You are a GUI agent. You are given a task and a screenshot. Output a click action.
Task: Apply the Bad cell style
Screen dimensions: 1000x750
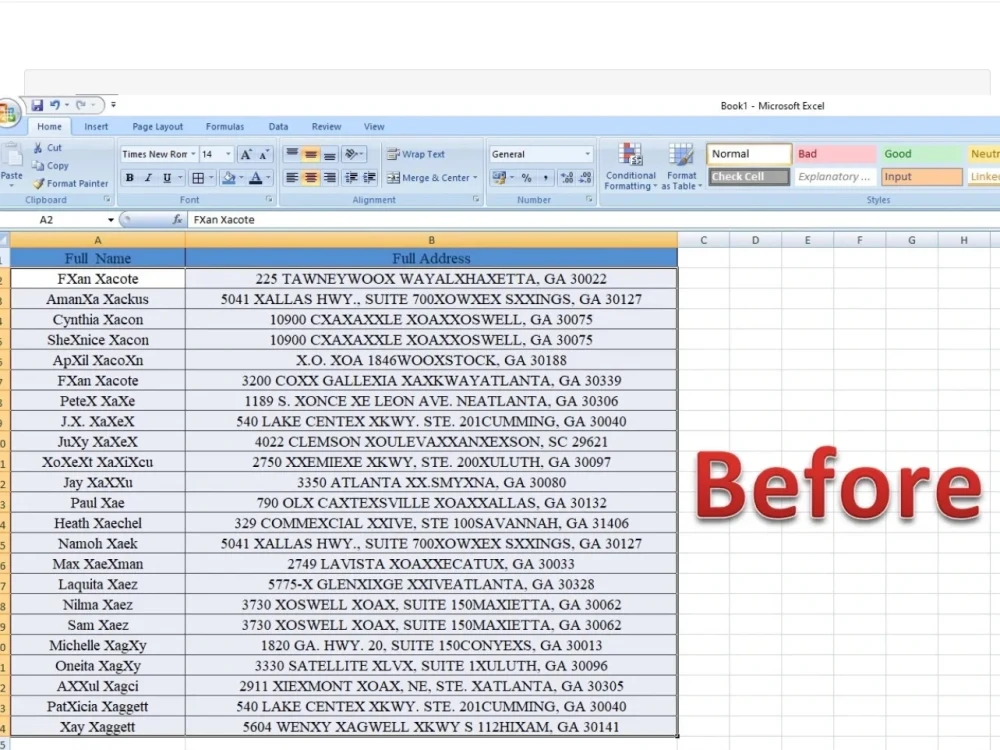point(834,154)
